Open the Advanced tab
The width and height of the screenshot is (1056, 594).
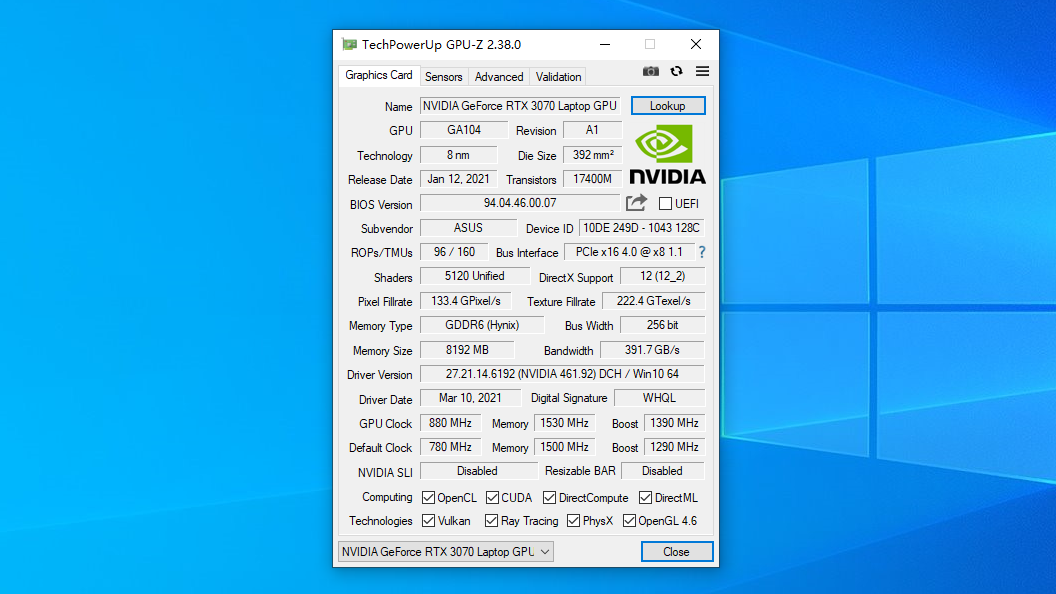pos(499,77)
